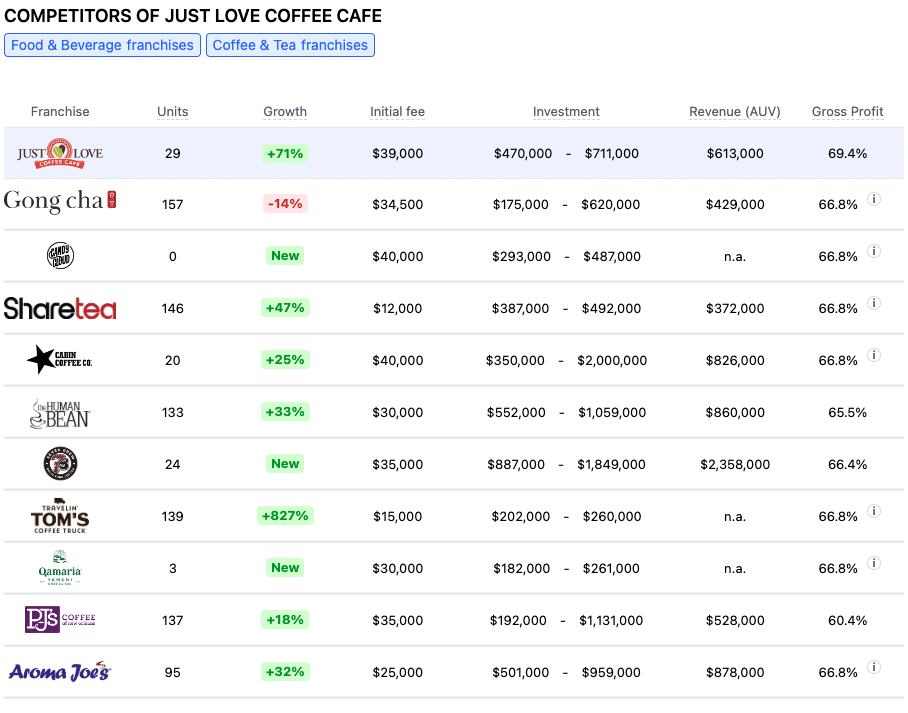
Task: Click the "66.4%" gross profit value
Action: (847, 465)
